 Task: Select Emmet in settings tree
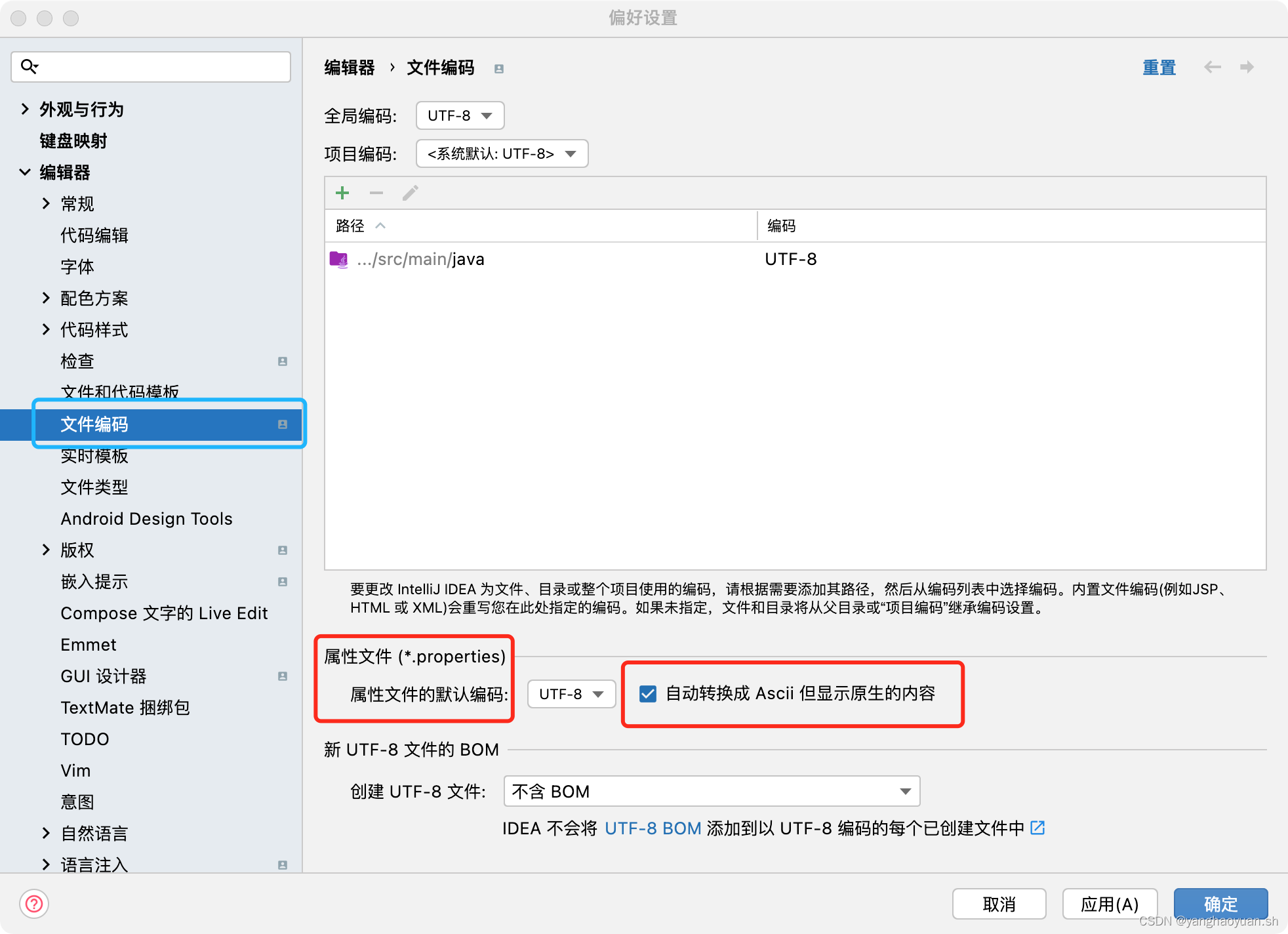[x=89, y=645]
